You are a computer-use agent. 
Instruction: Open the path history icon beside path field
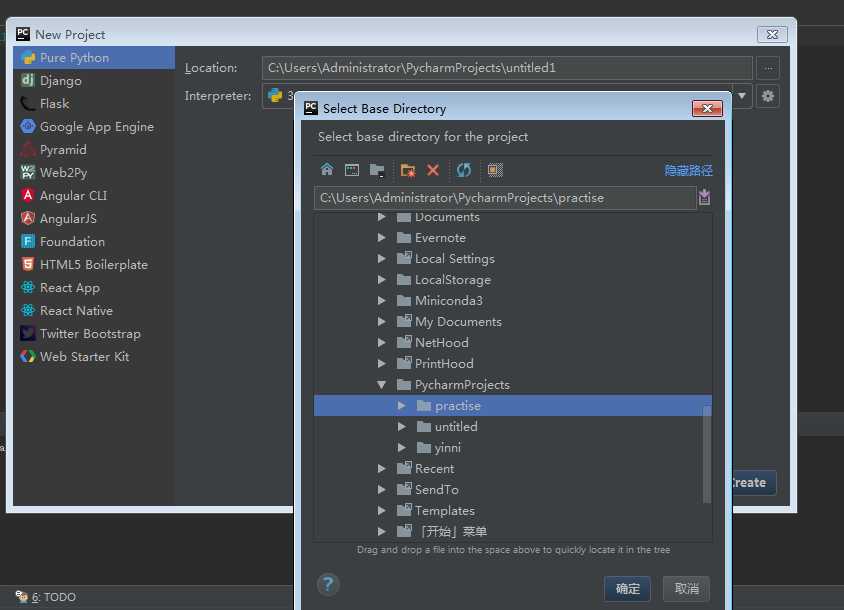pyautogui.click(x=704, y=197)
